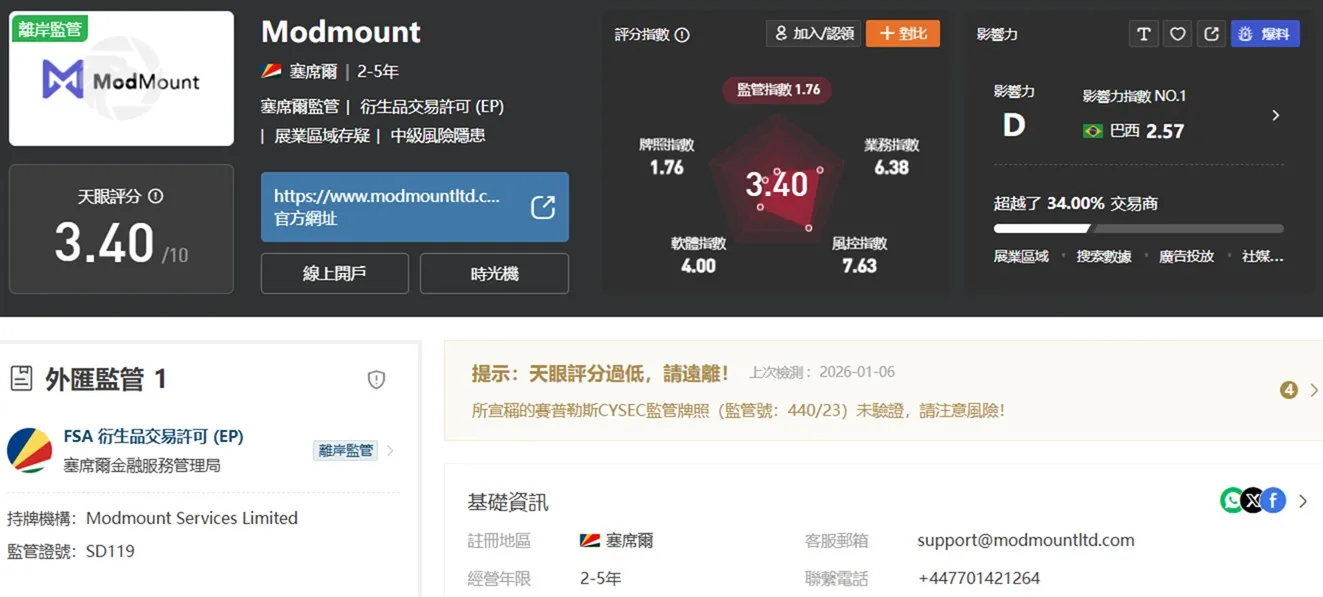Select the 廣告投放 tab
This screenshot has height=597, width=1323.
1186,256
